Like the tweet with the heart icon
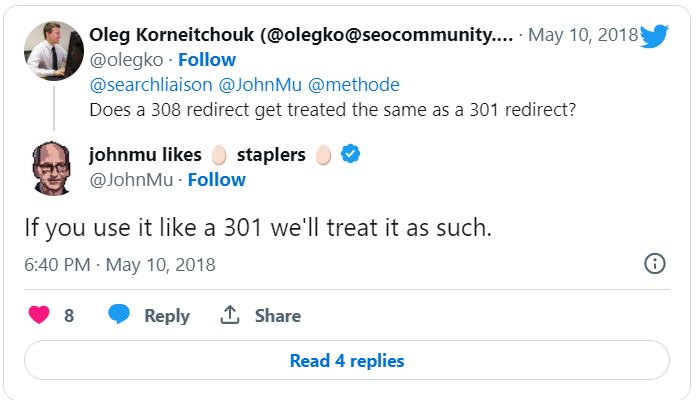The image size is (697, 411). pos(39,315)
